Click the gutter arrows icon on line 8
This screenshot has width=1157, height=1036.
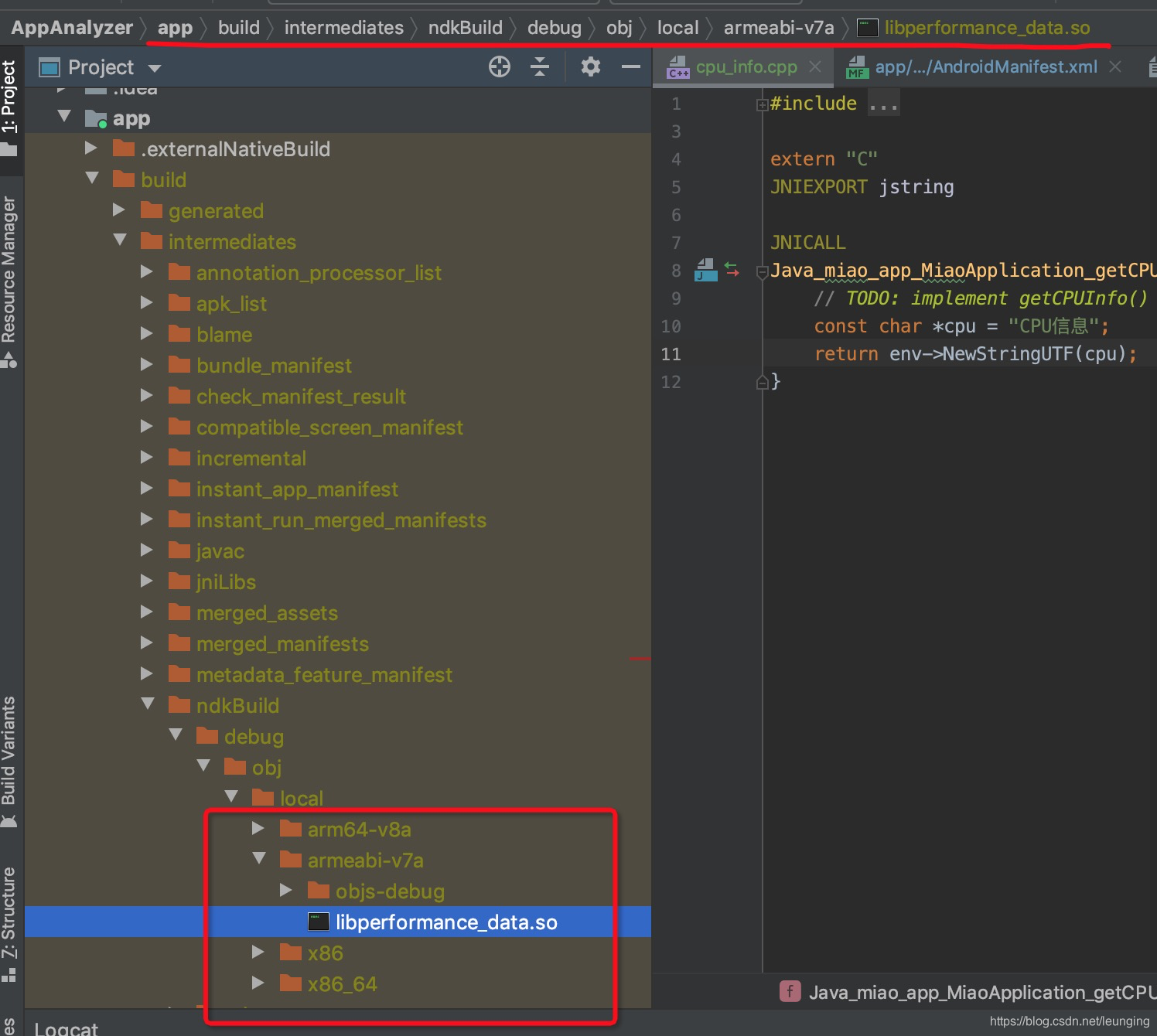pyautogui.click(x=732, y=270)
